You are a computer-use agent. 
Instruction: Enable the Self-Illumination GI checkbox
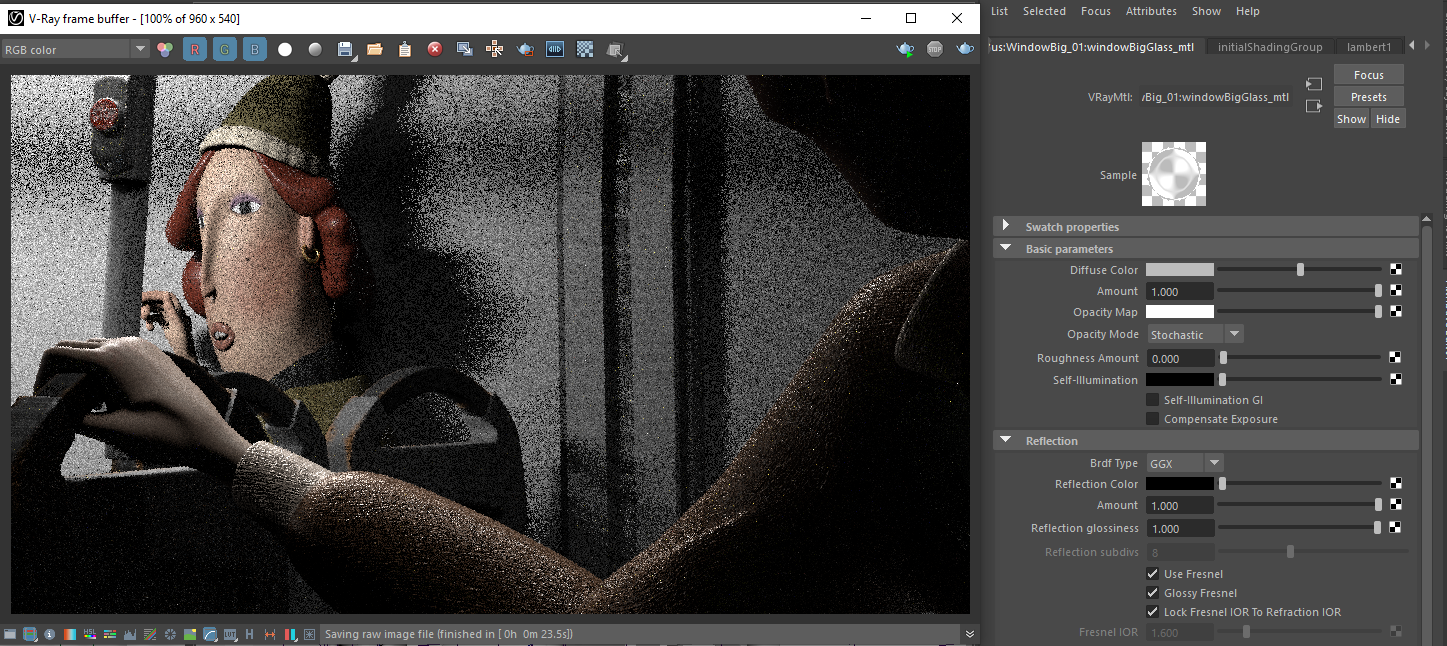point(1152,400)
